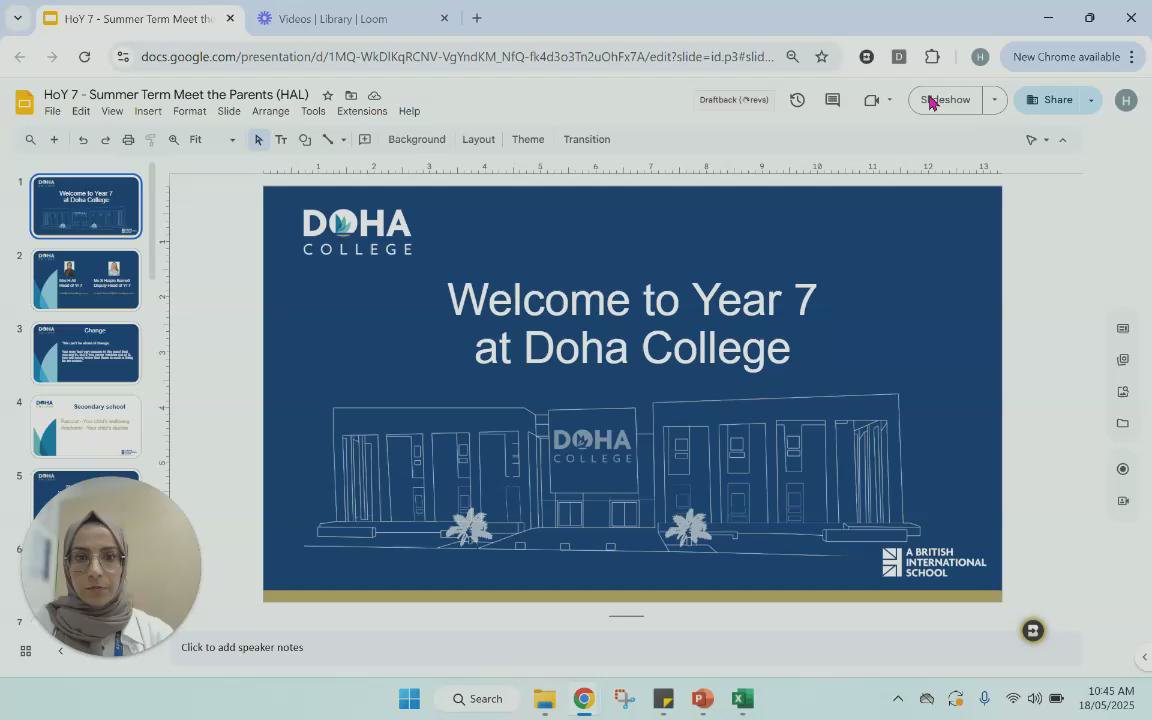The height and width of the screenshot is (720, 1152).
Task: Select slide 3 Change thumbnail
Action: click(x=86, y=353)
